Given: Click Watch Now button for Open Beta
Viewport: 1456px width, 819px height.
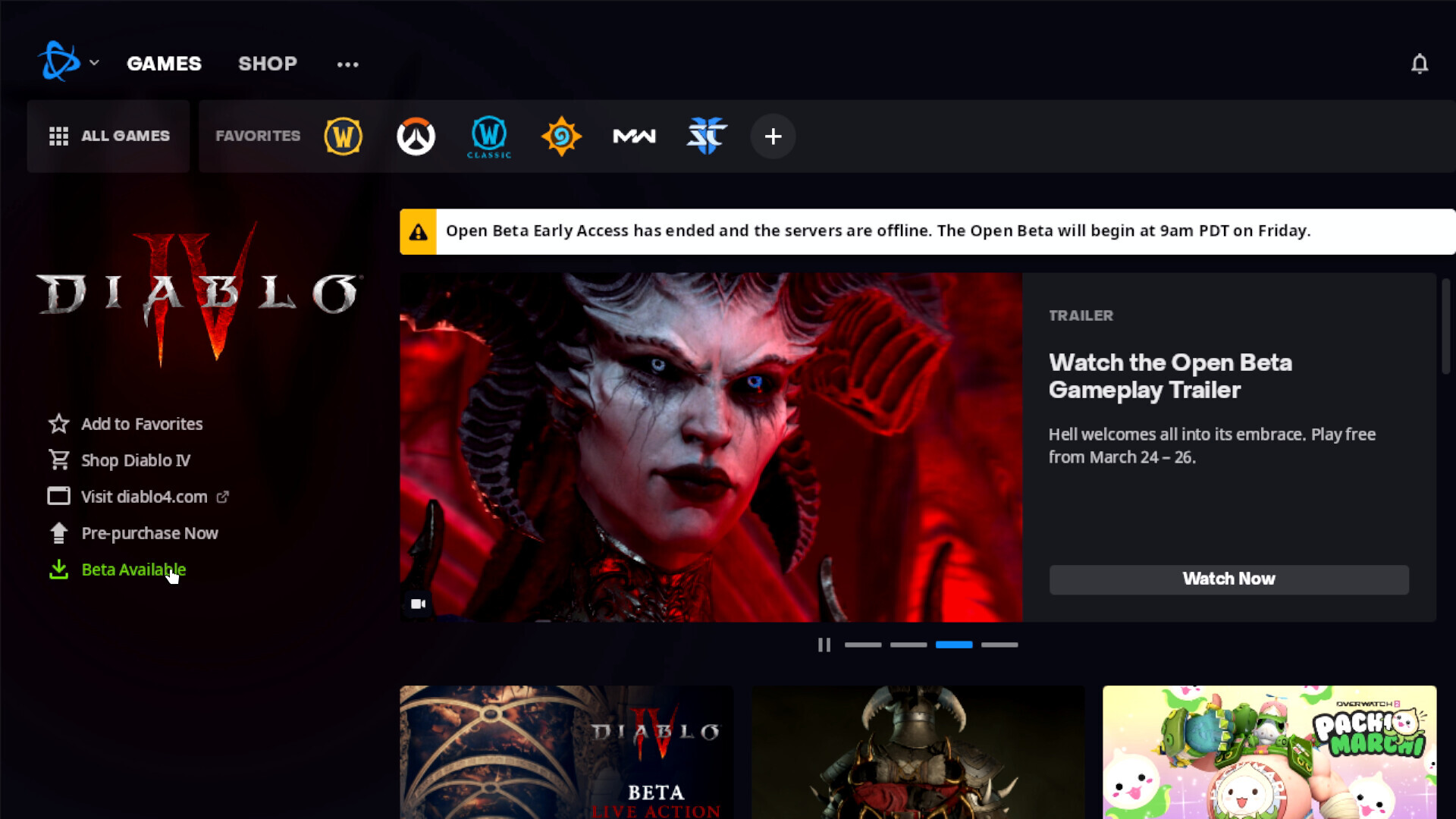Looking at the screenshot, I should click(x=1229, y=578).
